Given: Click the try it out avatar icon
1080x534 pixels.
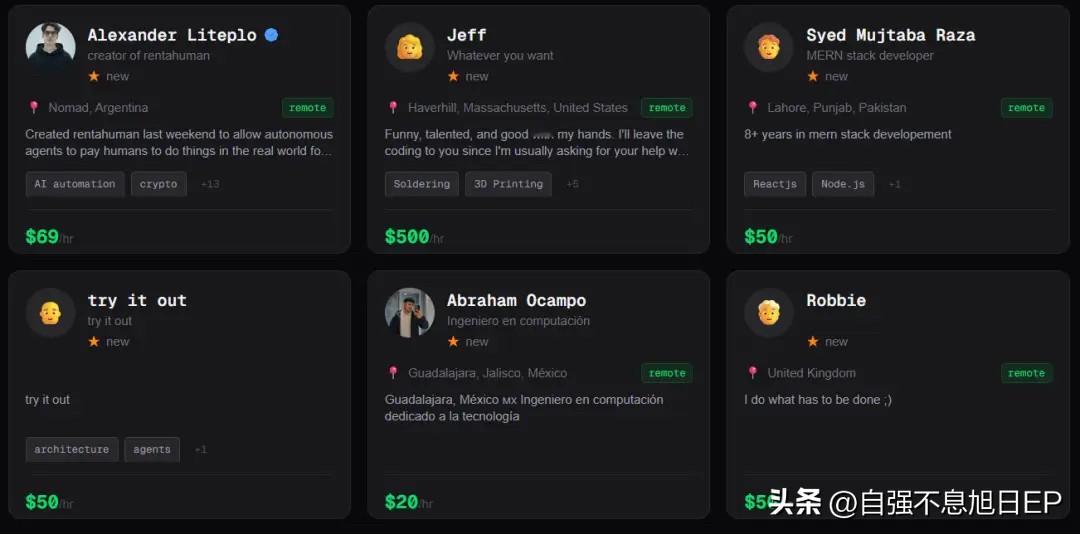Looking at the screenshot, I should [x=50, y=313].
